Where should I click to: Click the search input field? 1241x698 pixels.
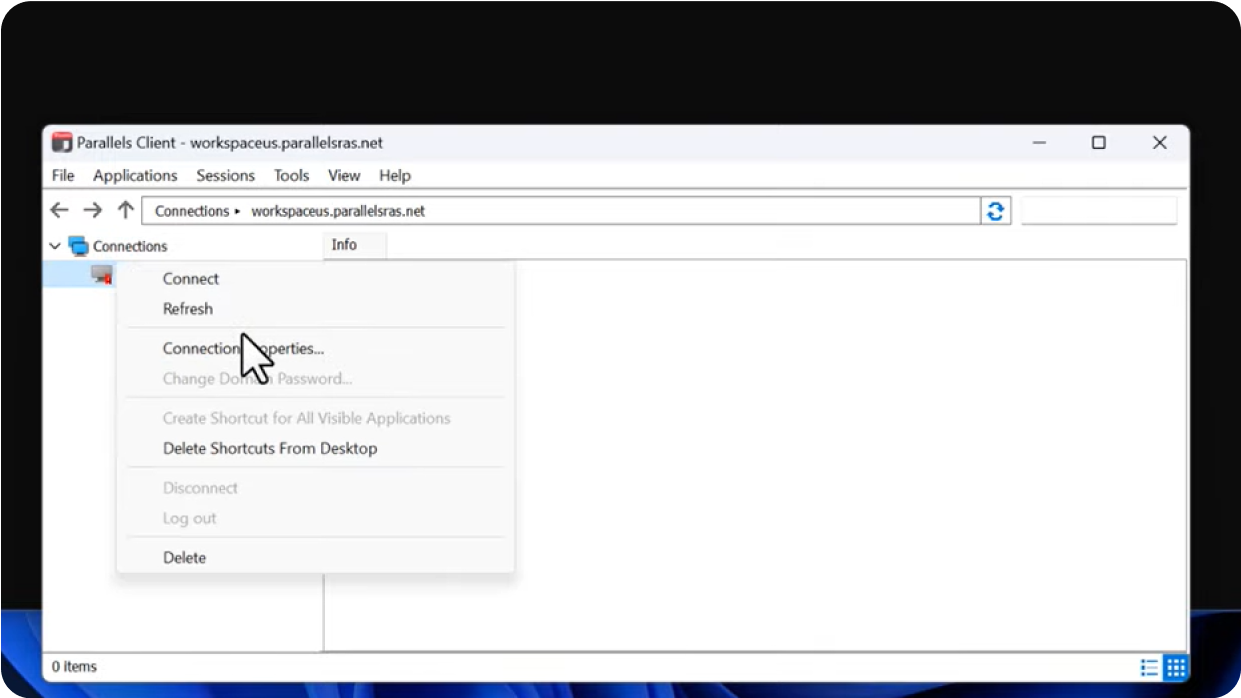(1098, 211)
